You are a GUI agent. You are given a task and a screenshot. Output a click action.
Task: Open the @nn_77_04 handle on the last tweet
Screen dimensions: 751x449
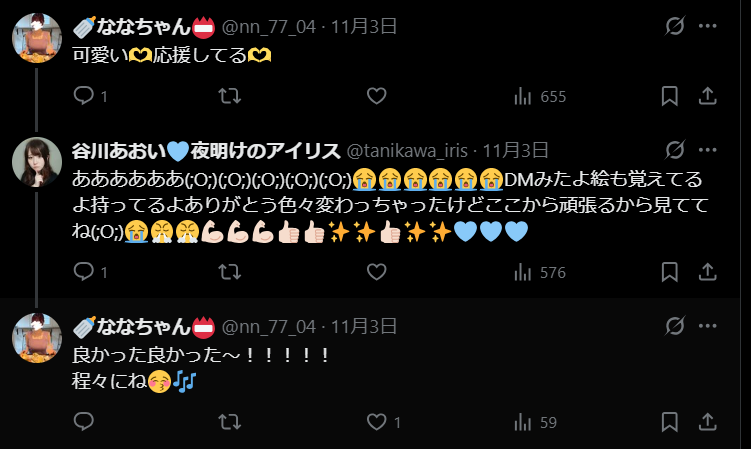coord(269,327)
